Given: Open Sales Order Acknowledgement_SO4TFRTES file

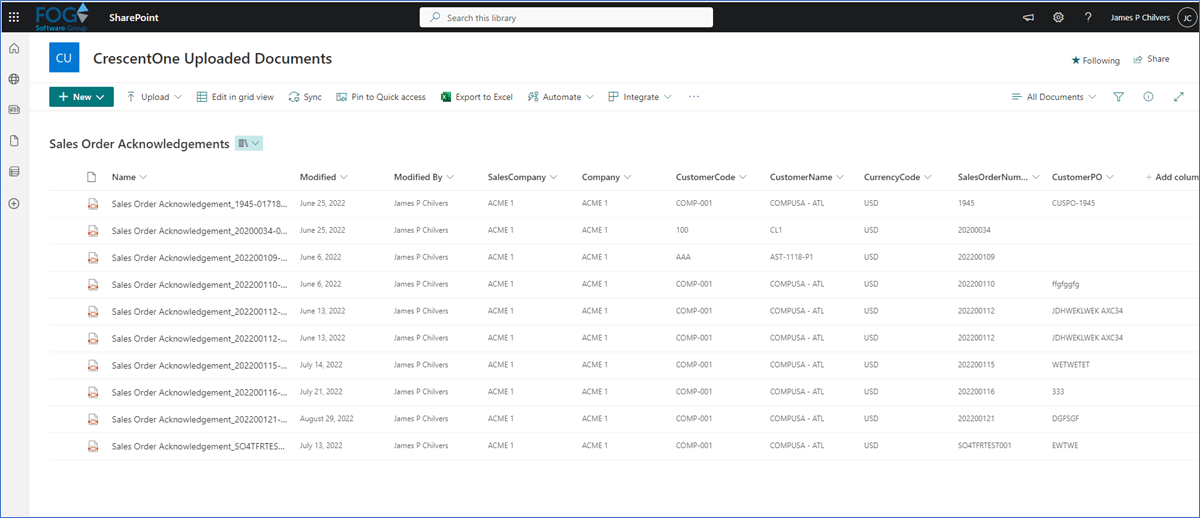Looking at the screenshot, I should (199, 446).
